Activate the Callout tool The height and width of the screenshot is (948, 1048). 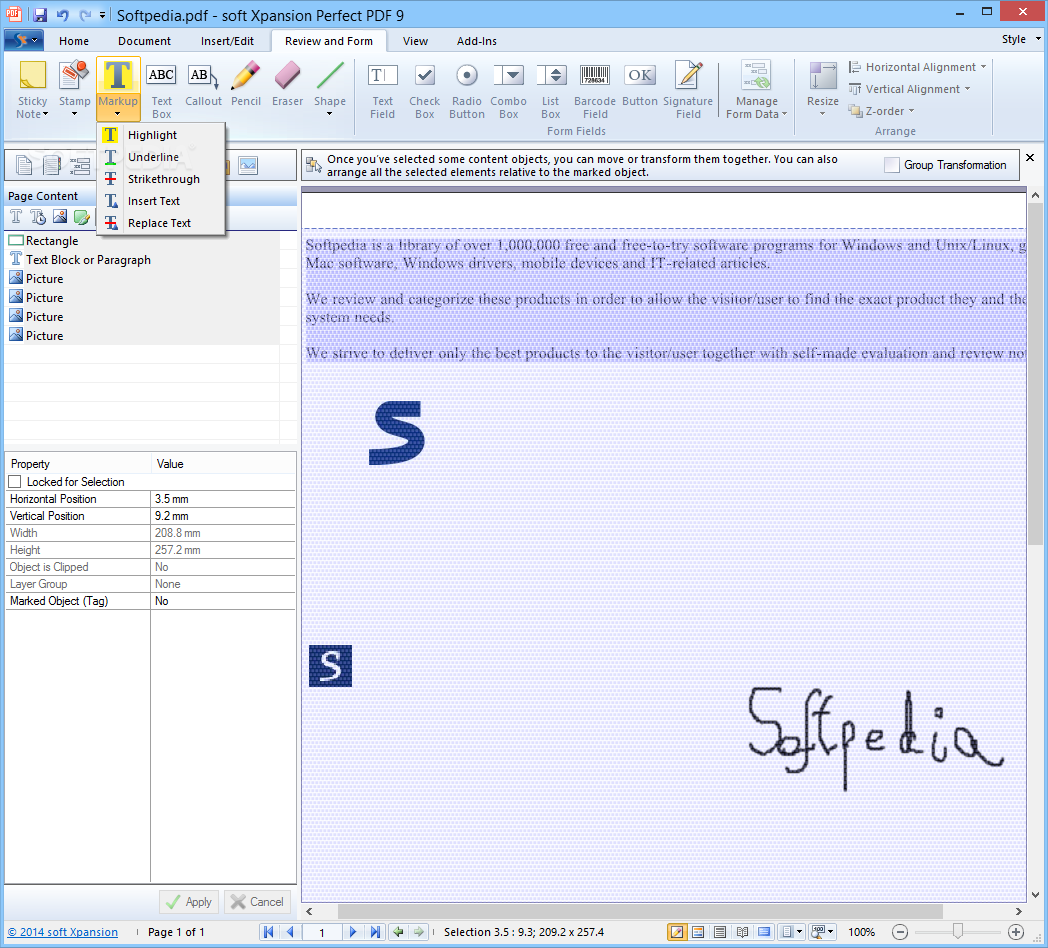[x=203, y=85]
